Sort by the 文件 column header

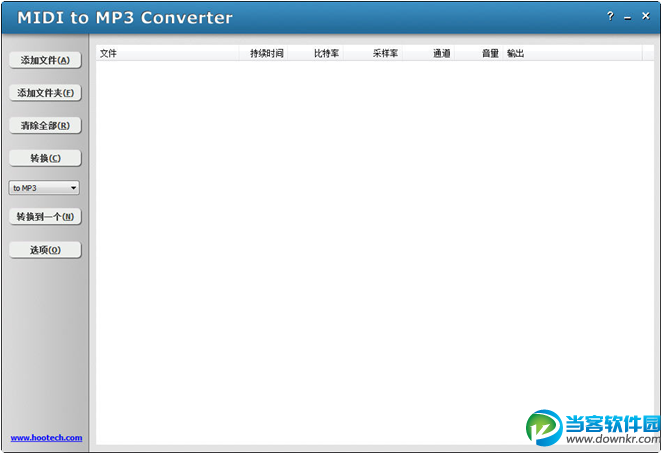168,53
